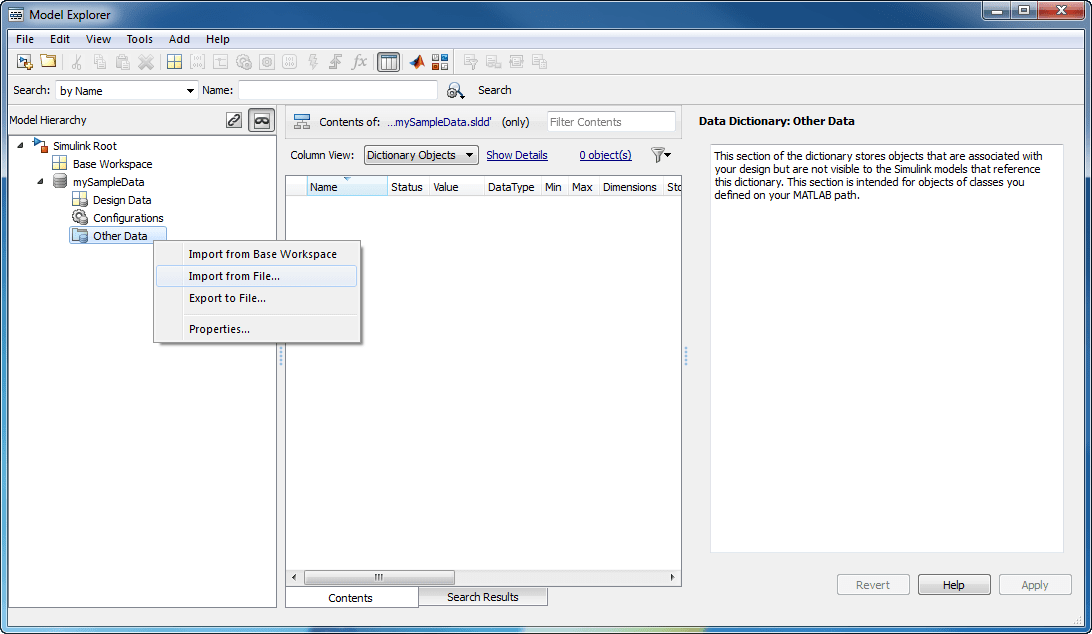
Task: Click the Cut scissors icon
Action: coord(77,62)
